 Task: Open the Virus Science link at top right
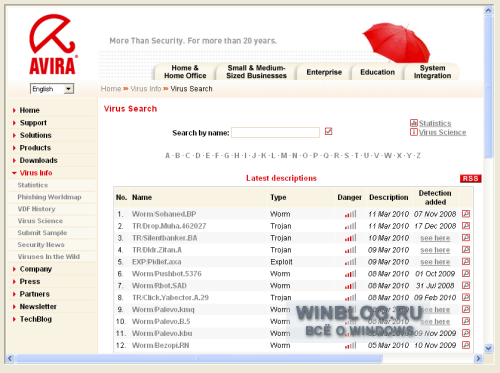coord(443,132)
